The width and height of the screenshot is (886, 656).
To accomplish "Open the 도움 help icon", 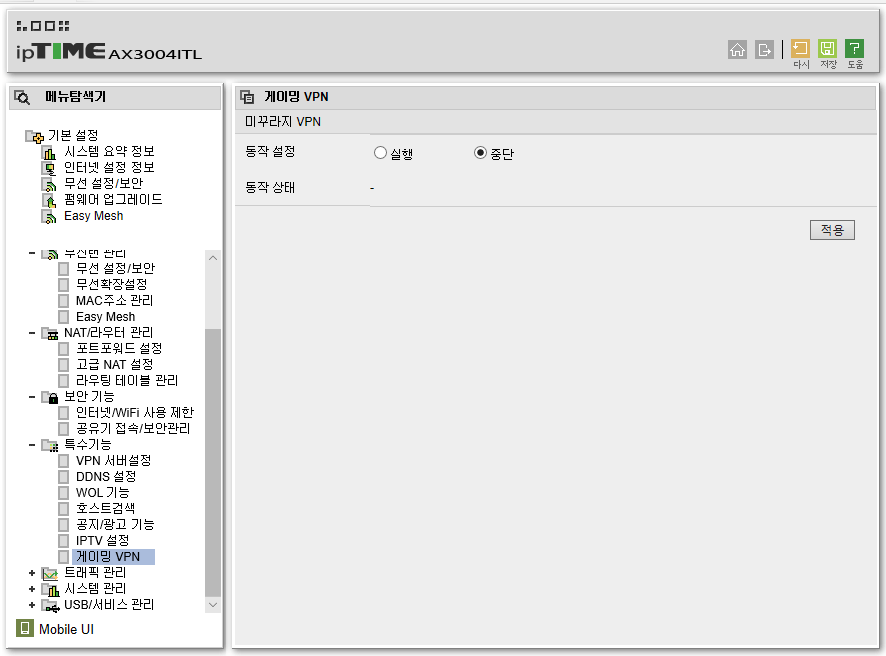I will tap(855, 49).
